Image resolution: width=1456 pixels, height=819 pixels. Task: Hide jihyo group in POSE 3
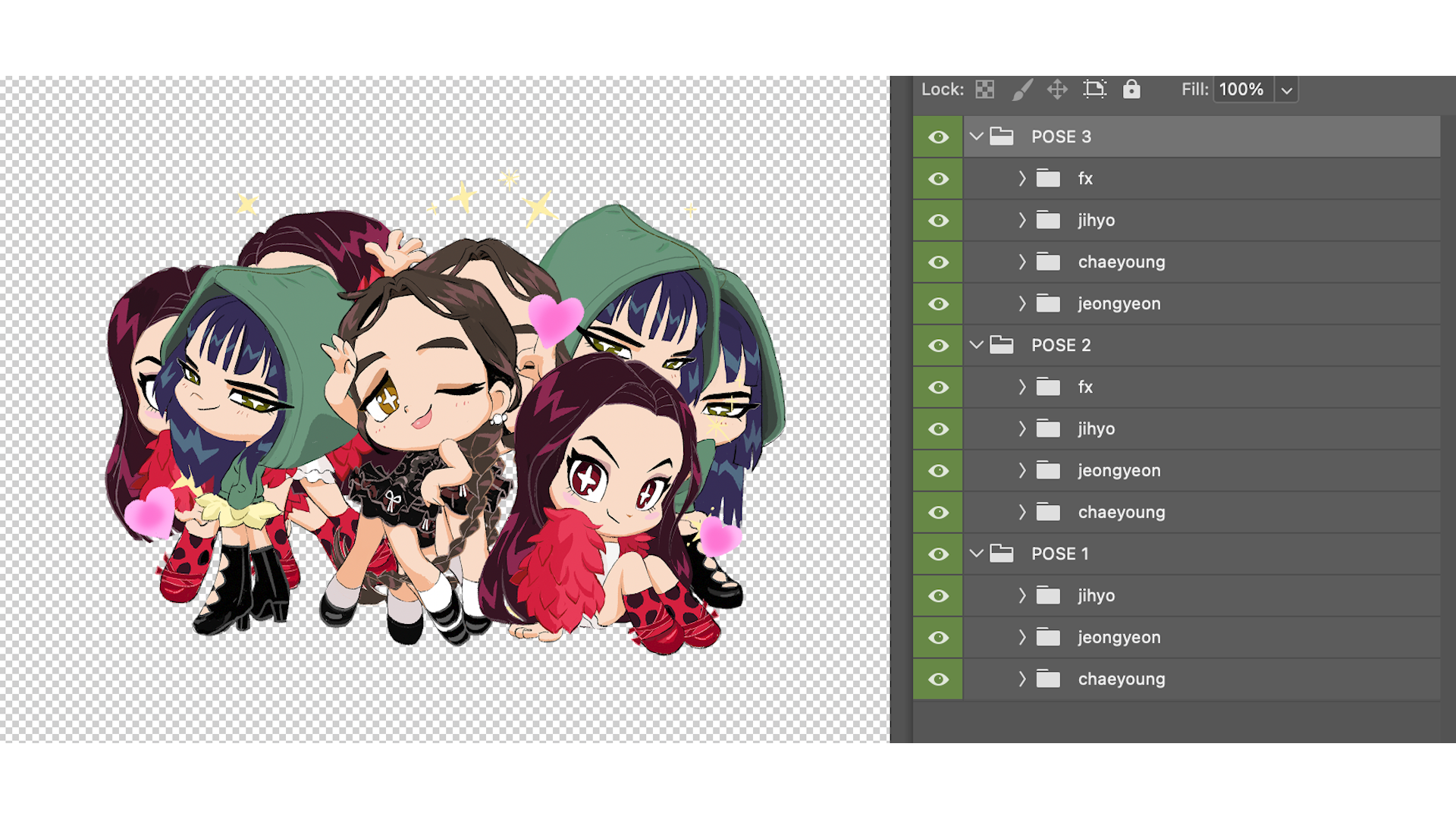coord(938,220)
